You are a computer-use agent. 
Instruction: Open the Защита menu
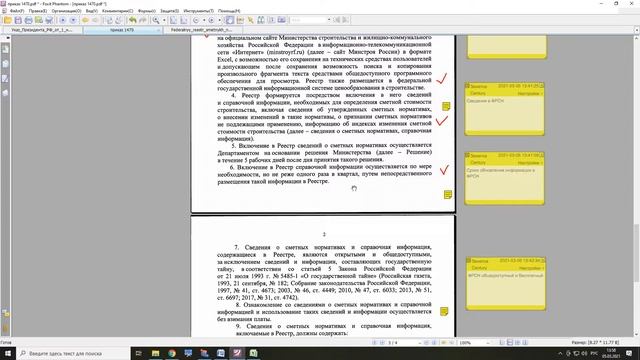169,11
